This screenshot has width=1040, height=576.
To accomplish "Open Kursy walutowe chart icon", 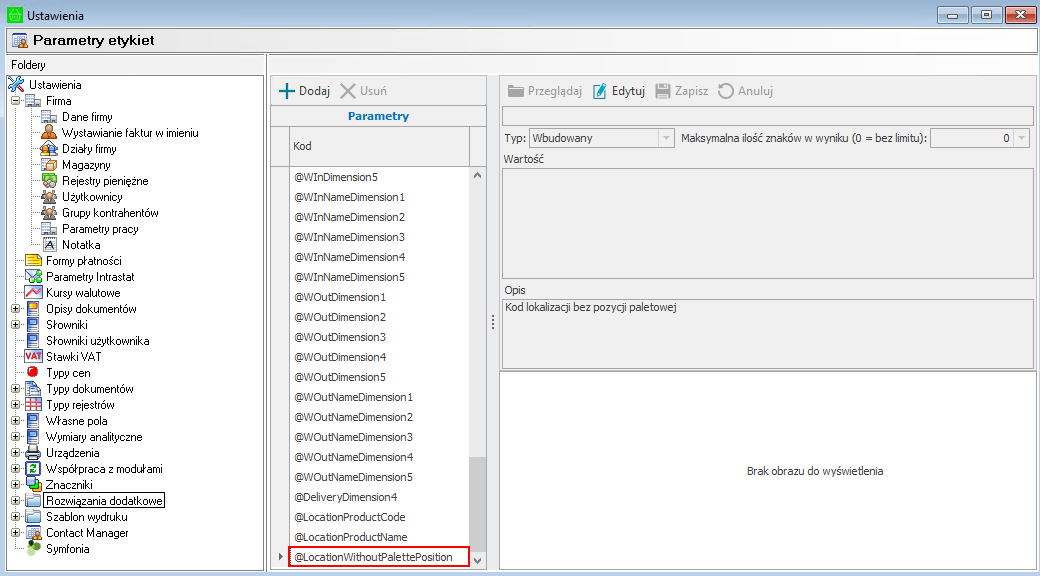I will (x=33, y=293).
